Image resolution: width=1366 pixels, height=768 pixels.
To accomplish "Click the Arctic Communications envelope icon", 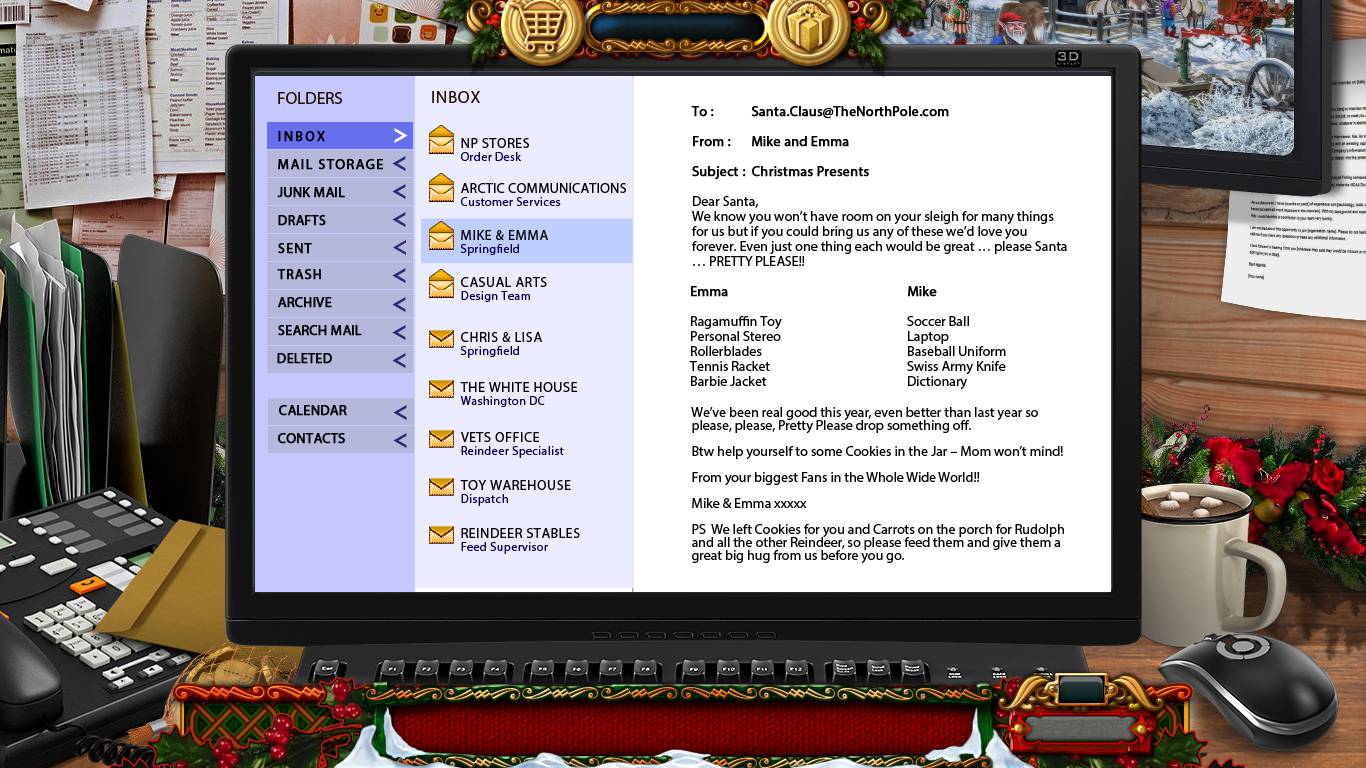I will 441,188.
